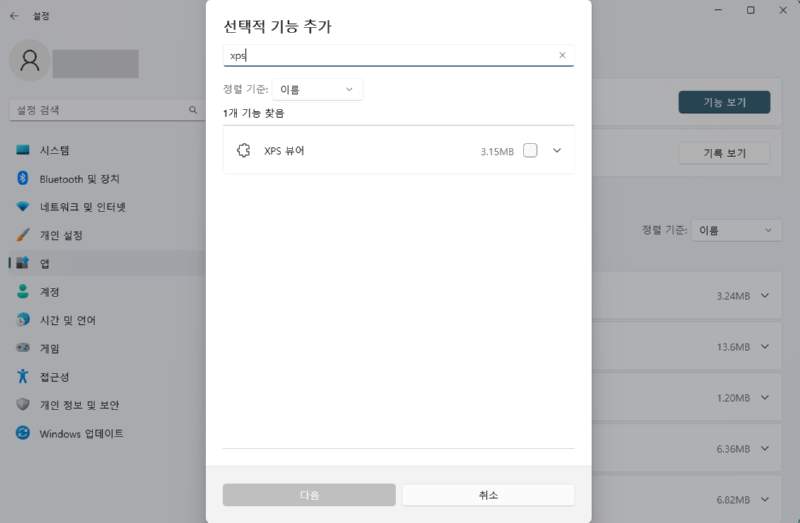Expand the XPS 뷰어 details chevron
The width and height of the screenshot is (800, 523).
(557, 151)
